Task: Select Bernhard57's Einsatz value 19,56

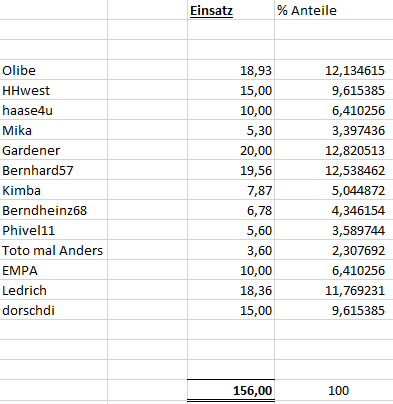Action: coord(231,170)
